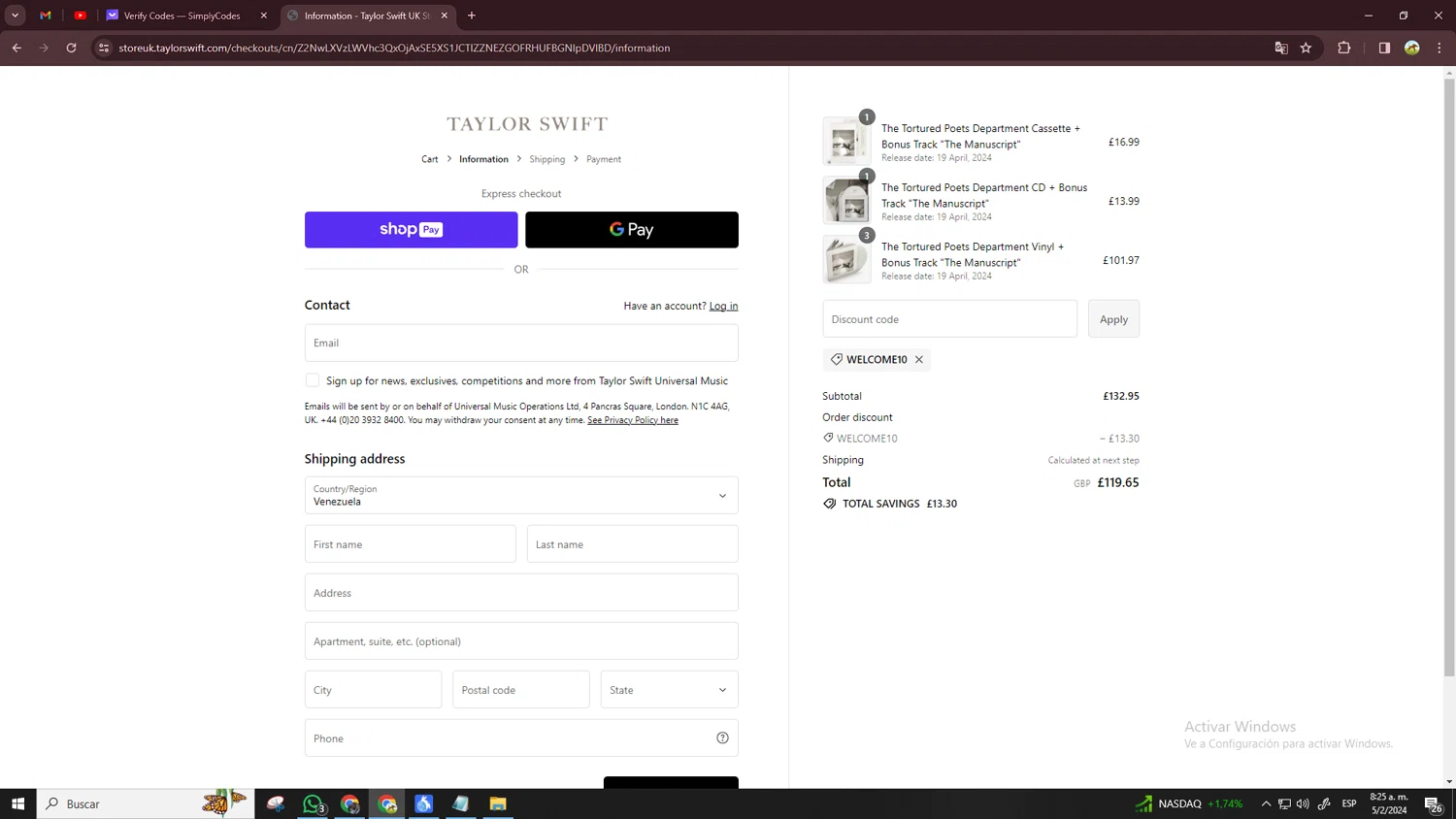Click the Cassette product thumbnail
Screen dimensions: 1456x819
pos(846,142)
